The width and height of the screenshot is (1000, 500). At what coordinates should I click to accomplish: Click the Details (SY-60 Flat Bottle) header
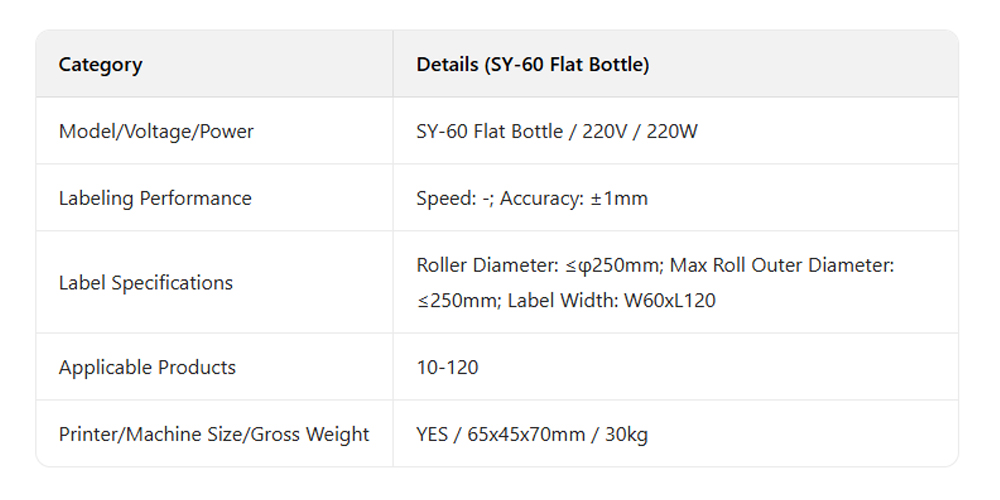tap(532, 65)
